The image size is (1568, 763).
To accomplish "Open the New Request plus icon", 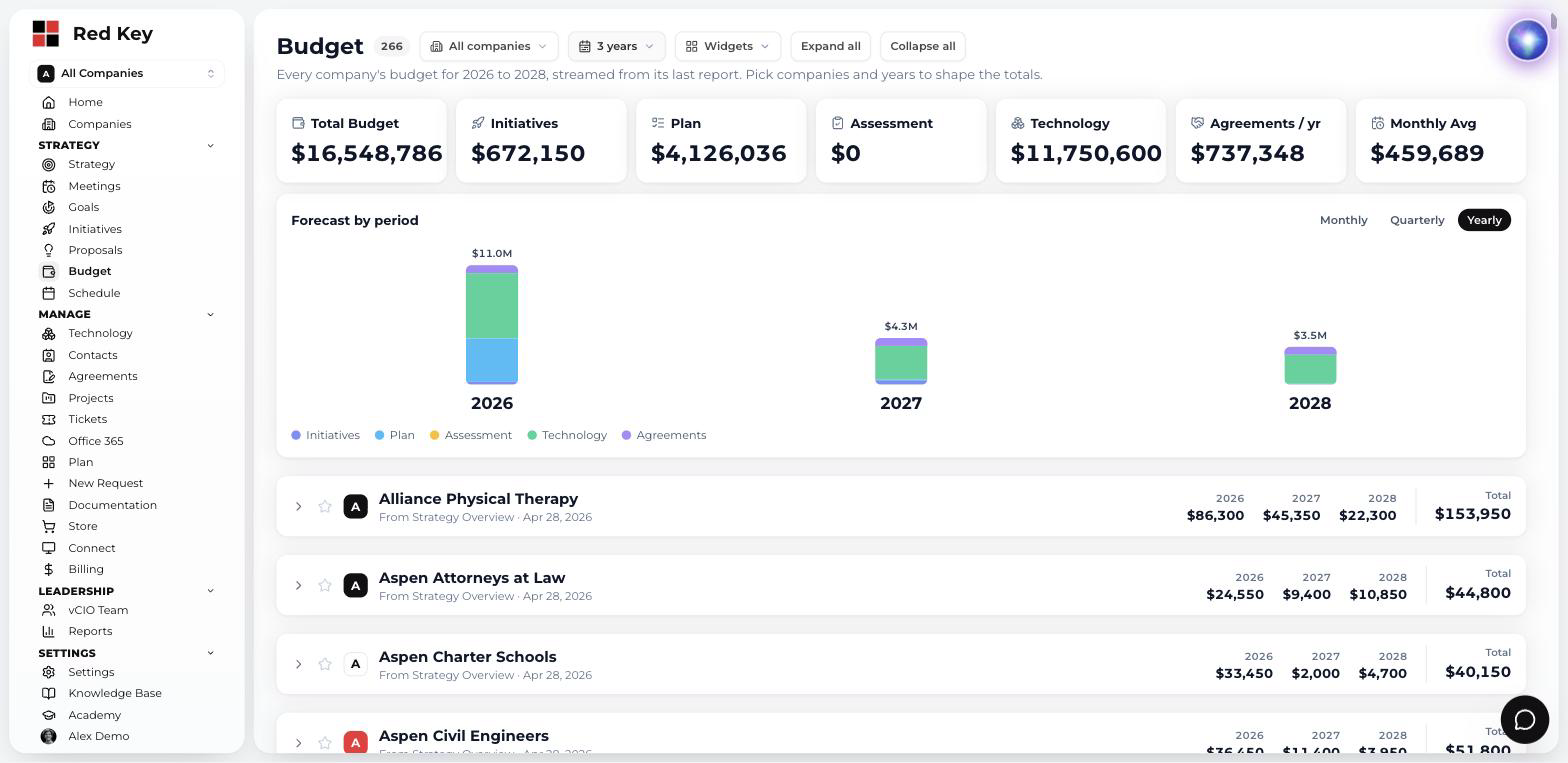I will [48, 483].
